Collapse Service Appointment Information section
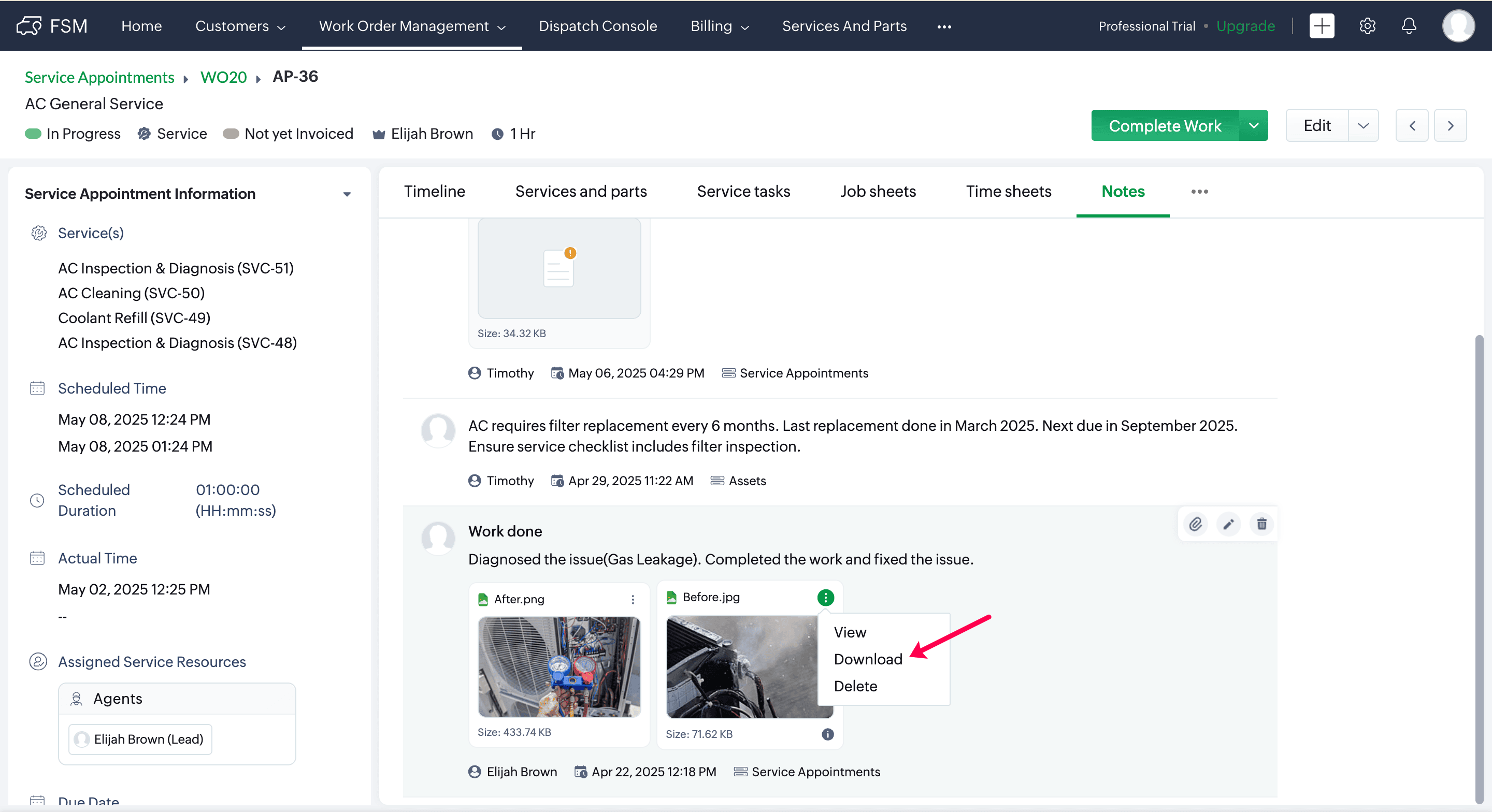This screenshot has height=812, width=1492. (x=347, y=194)
